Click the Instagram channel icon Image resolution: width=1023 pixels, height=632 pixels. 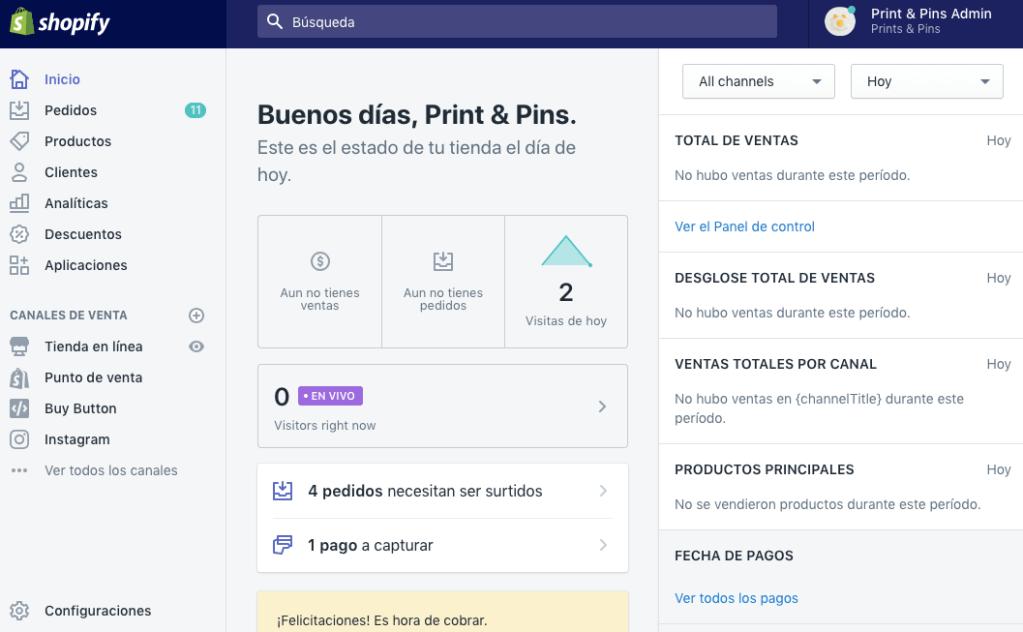[19, 439]
